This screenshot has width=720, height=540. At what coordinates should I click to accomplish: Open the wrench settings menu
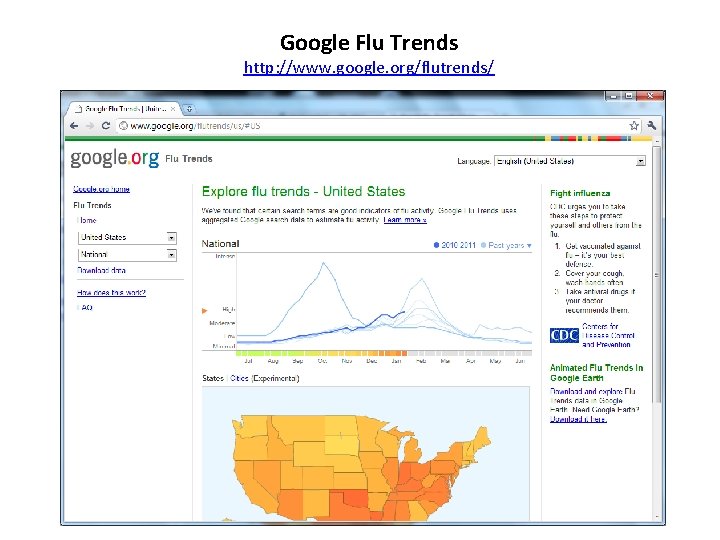click(652, 125)
